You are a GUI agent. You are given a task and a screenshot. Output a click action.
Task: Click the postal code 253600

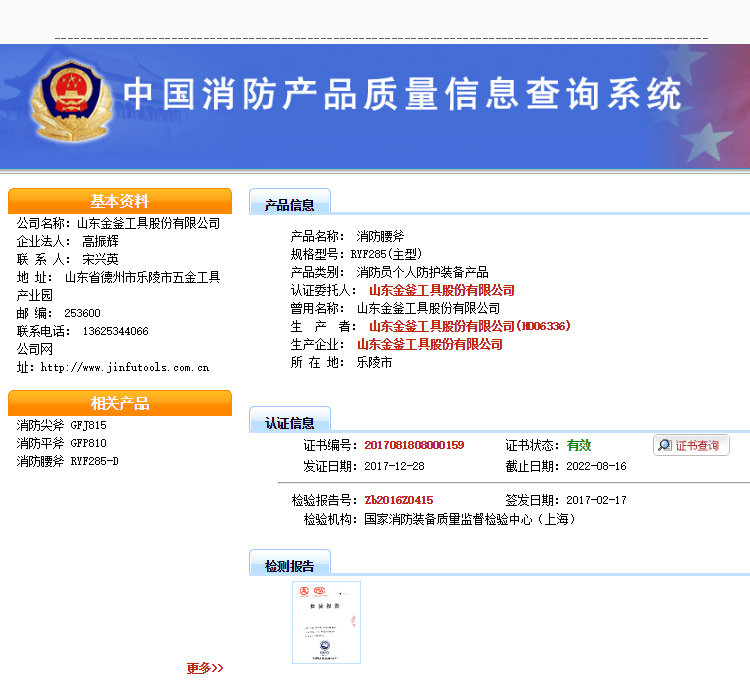82,313
